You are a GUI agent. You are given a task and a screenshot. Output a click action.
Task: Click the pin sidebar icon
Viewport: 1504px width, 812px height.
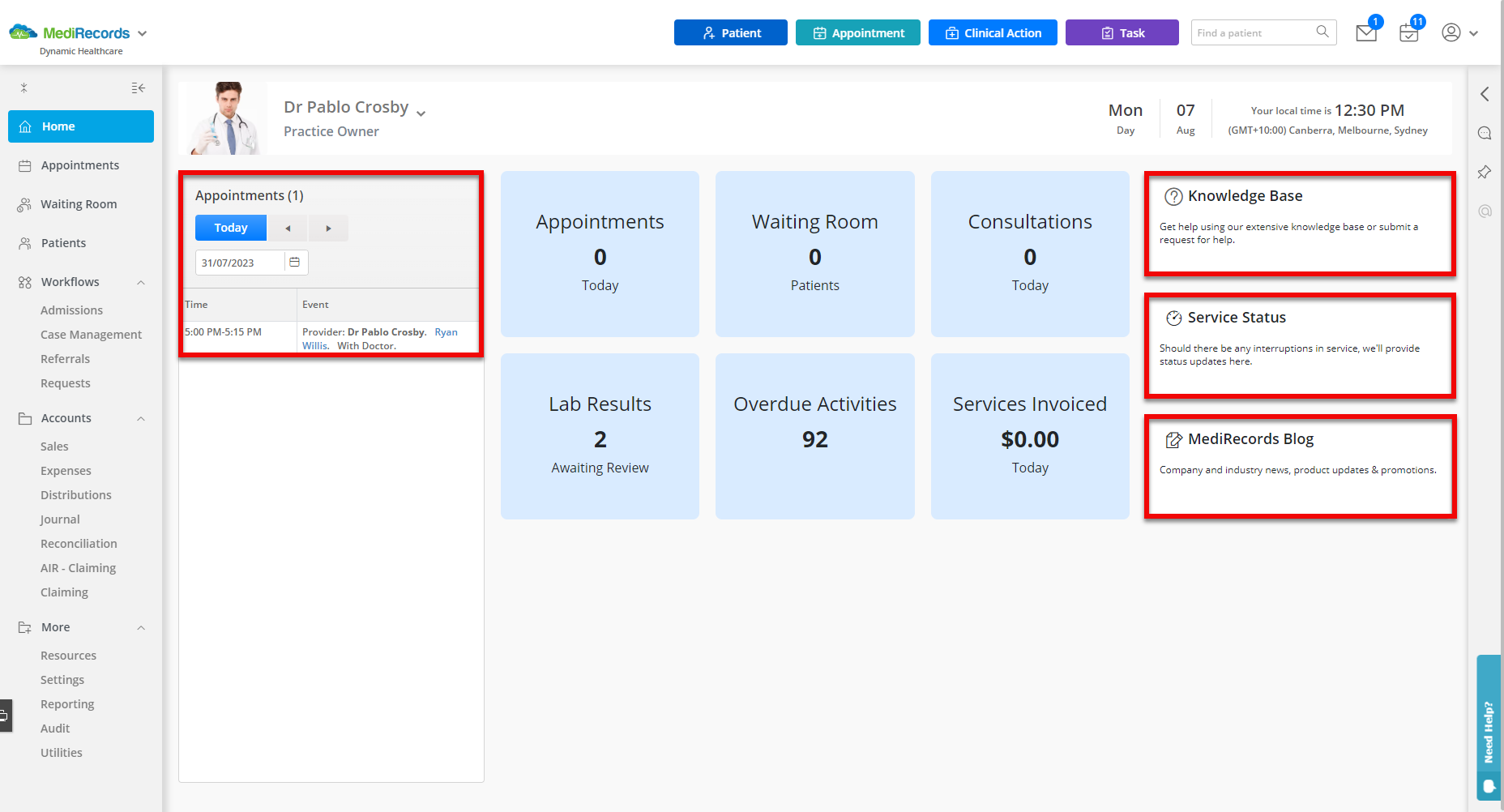24,88
